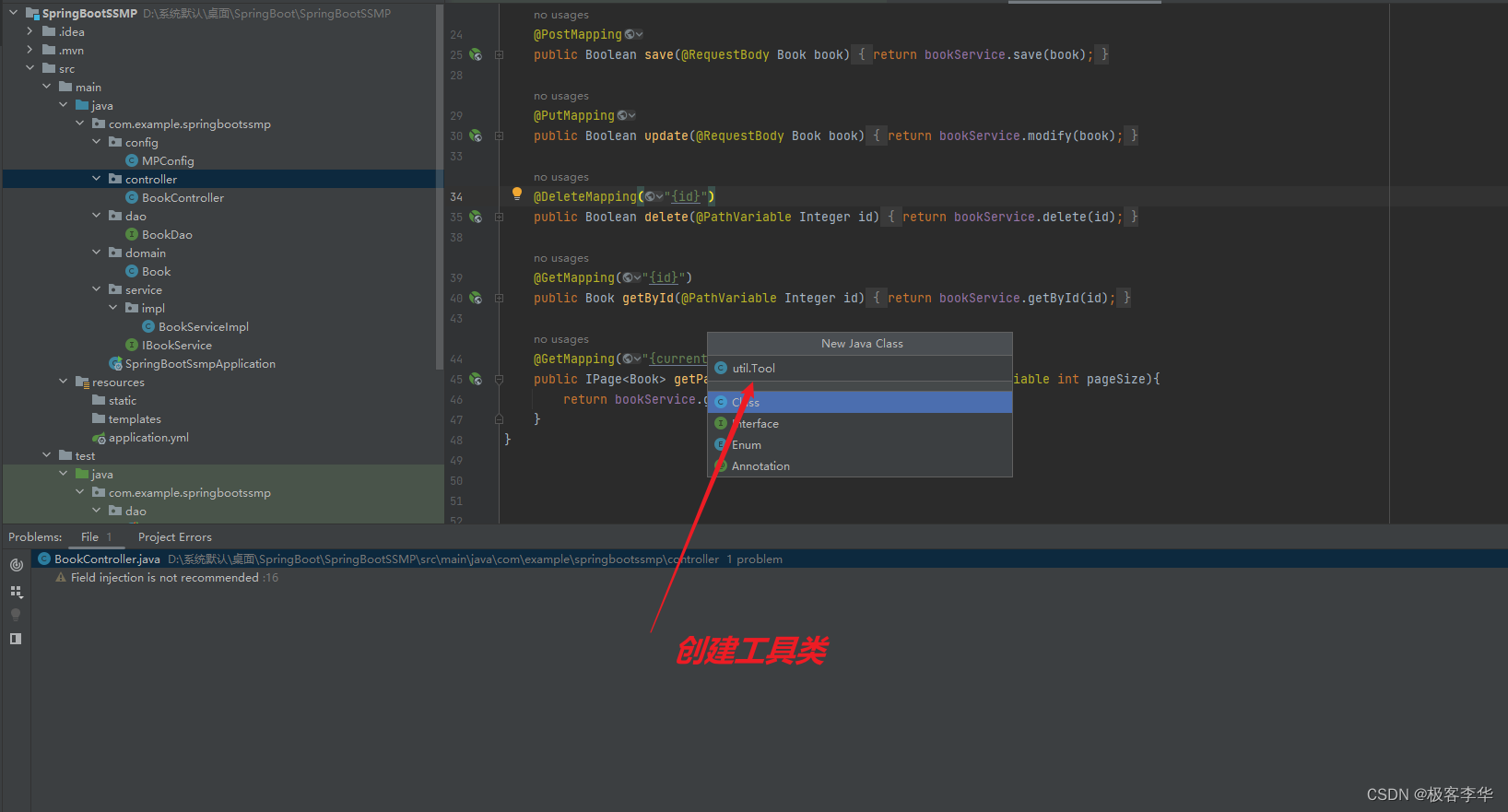The height and width of the screenshot is (812, 1508).
Task: Collapse the impl package
Action: point(112,308)
